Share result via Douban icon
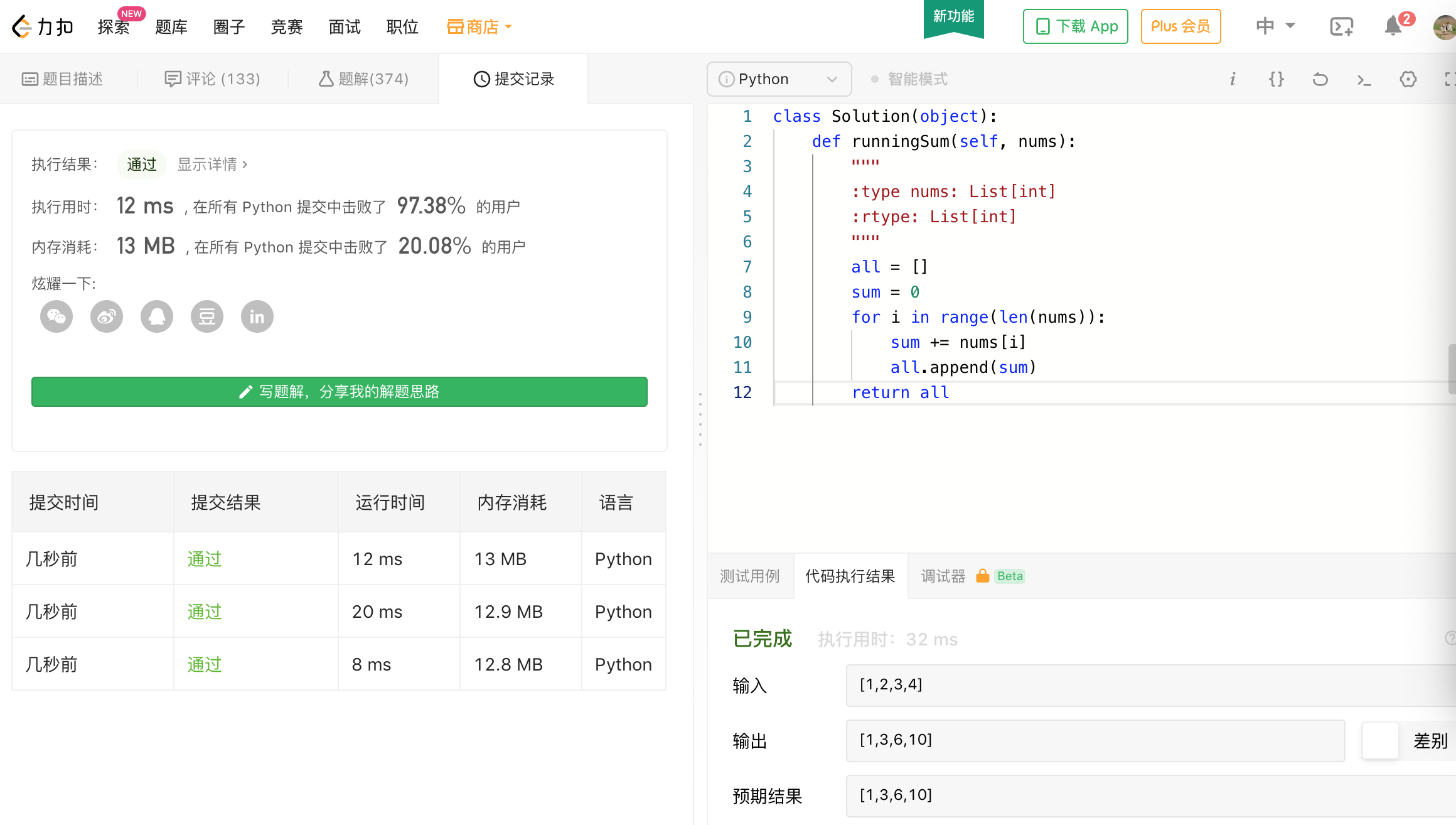 207,316
